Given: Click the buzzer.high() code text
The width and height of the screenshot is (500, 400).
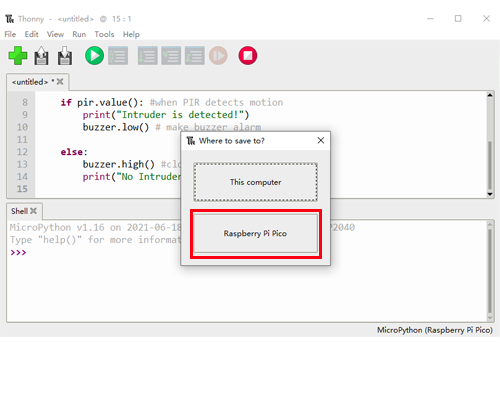Looking at the screenshot, I should (119, 164).
